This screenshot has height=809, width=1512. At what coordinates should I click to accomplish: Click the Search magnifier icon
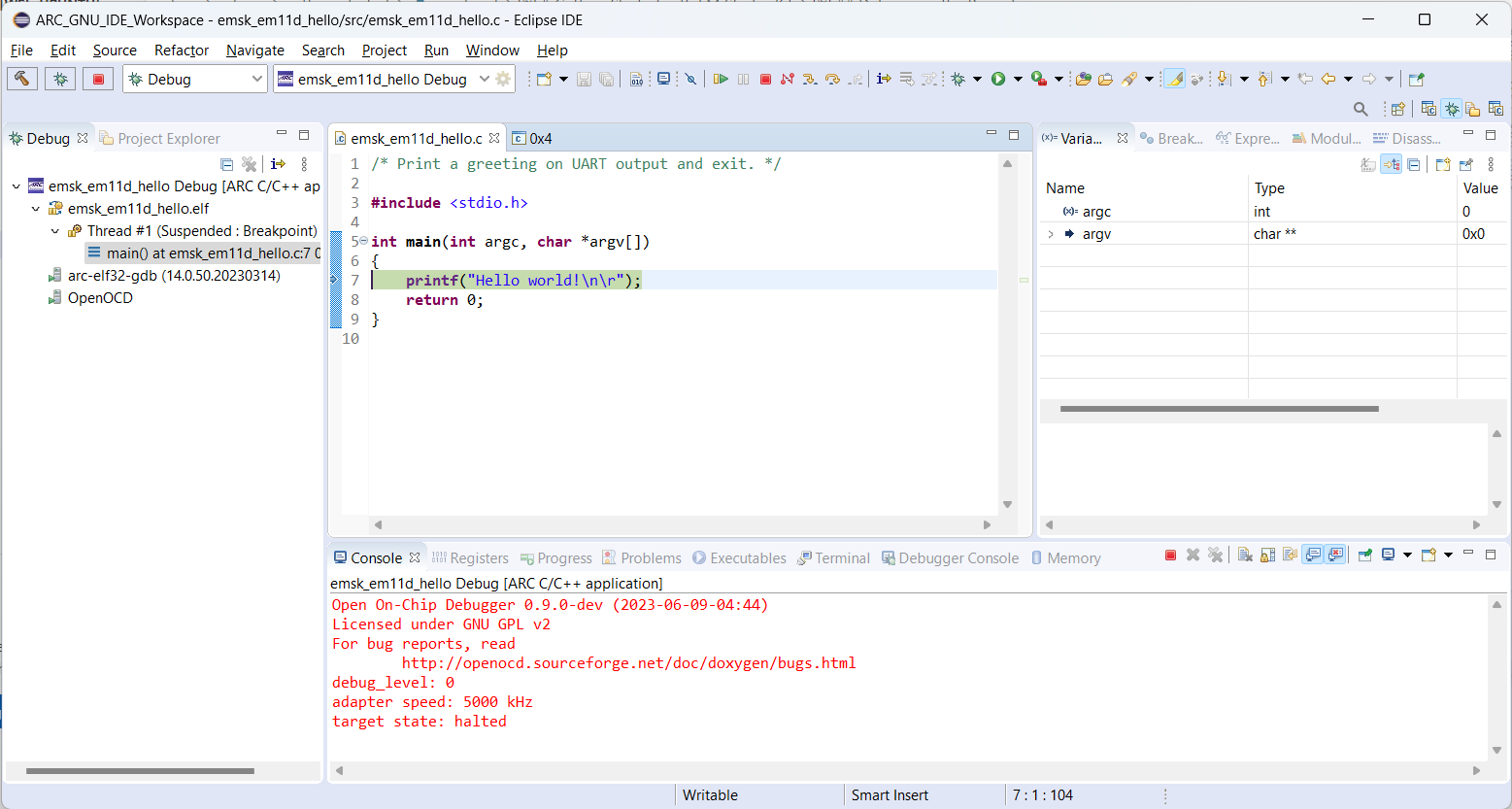1361,109
